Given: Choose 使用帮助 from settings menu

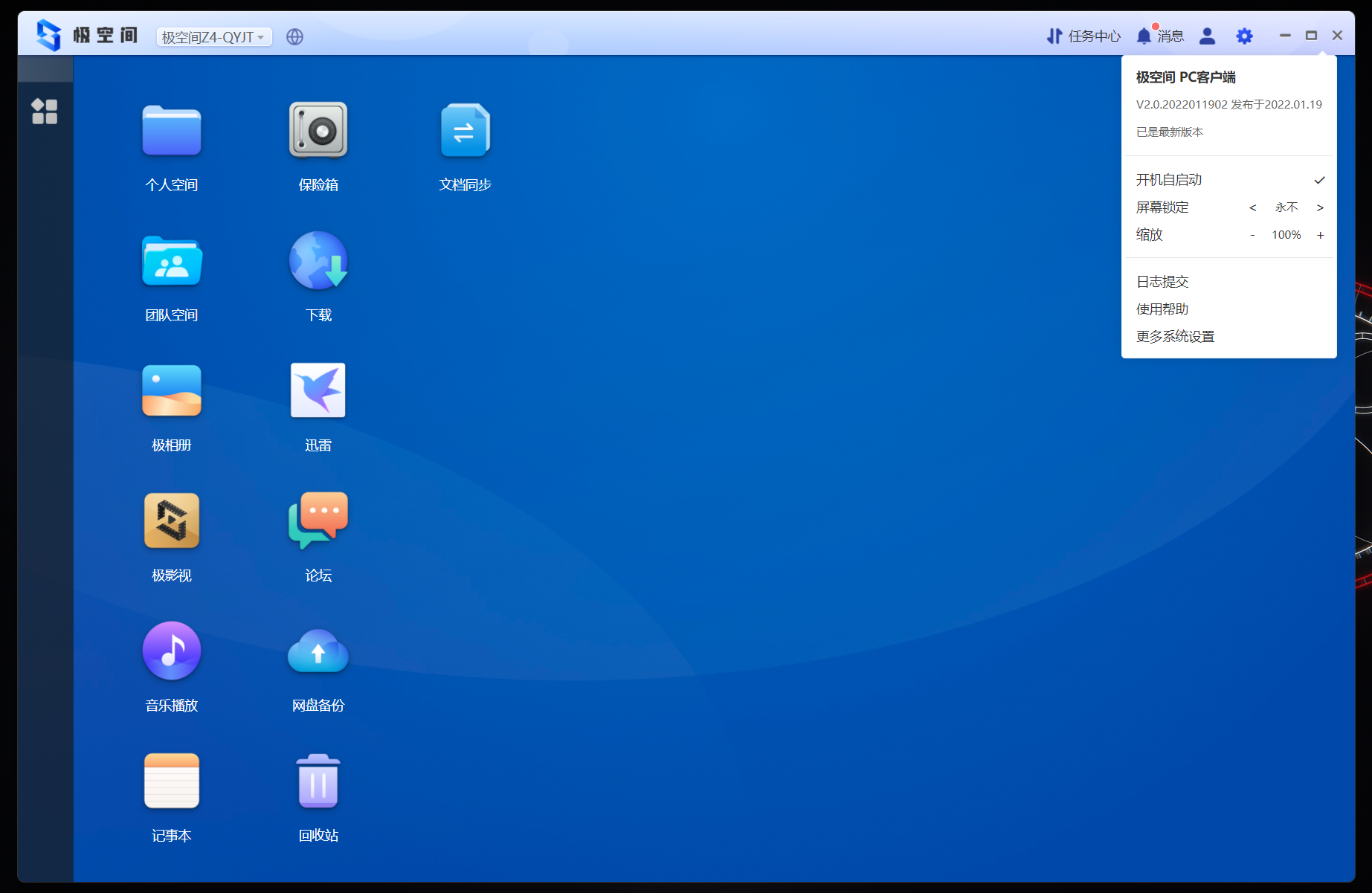Looking at the screenshot, I should click(x=1162, y=309).
